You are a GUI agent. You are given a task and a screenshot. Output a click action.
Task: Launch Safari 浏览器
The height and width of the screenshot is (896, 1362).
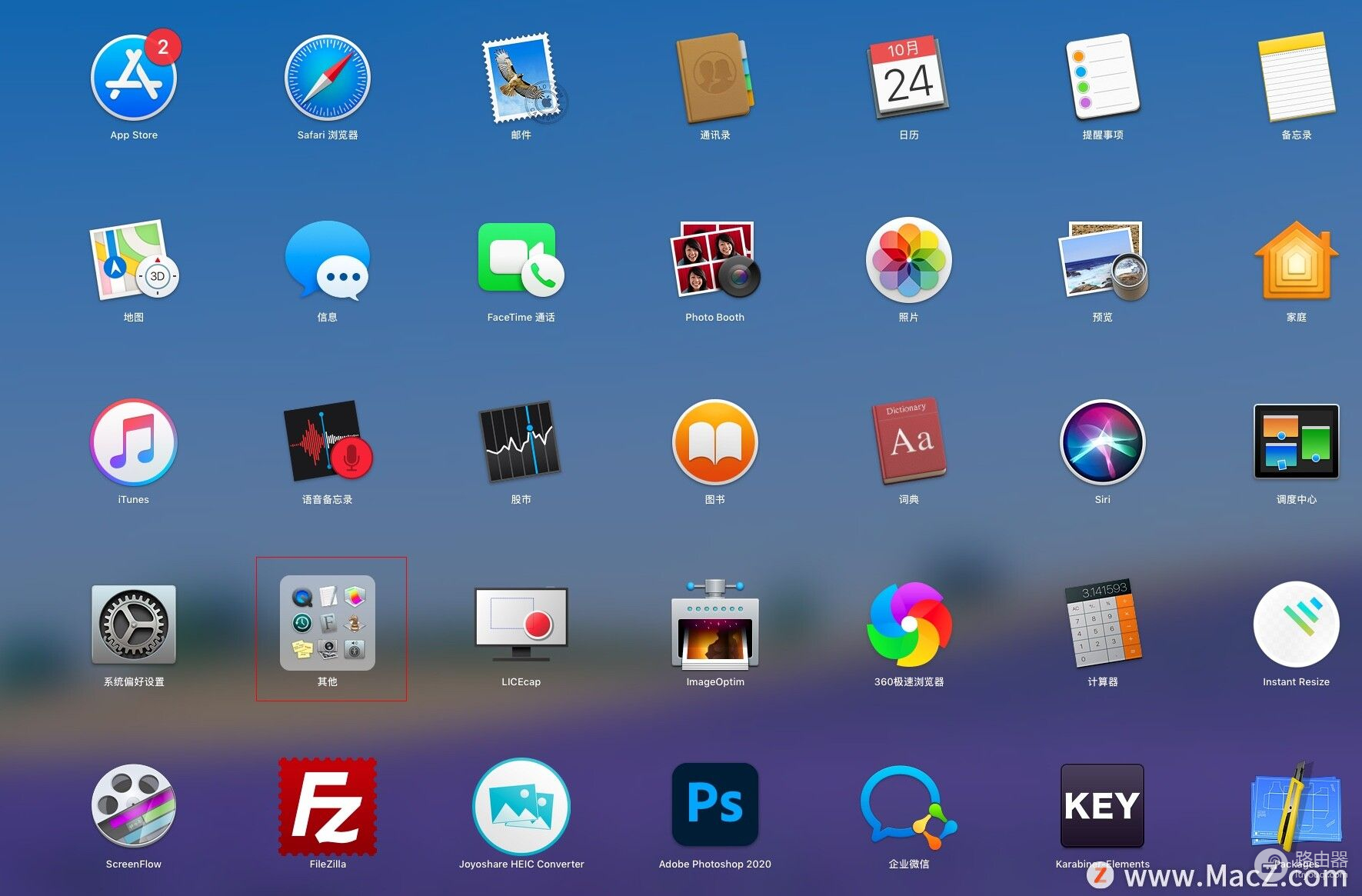click(x=328, y=78)
